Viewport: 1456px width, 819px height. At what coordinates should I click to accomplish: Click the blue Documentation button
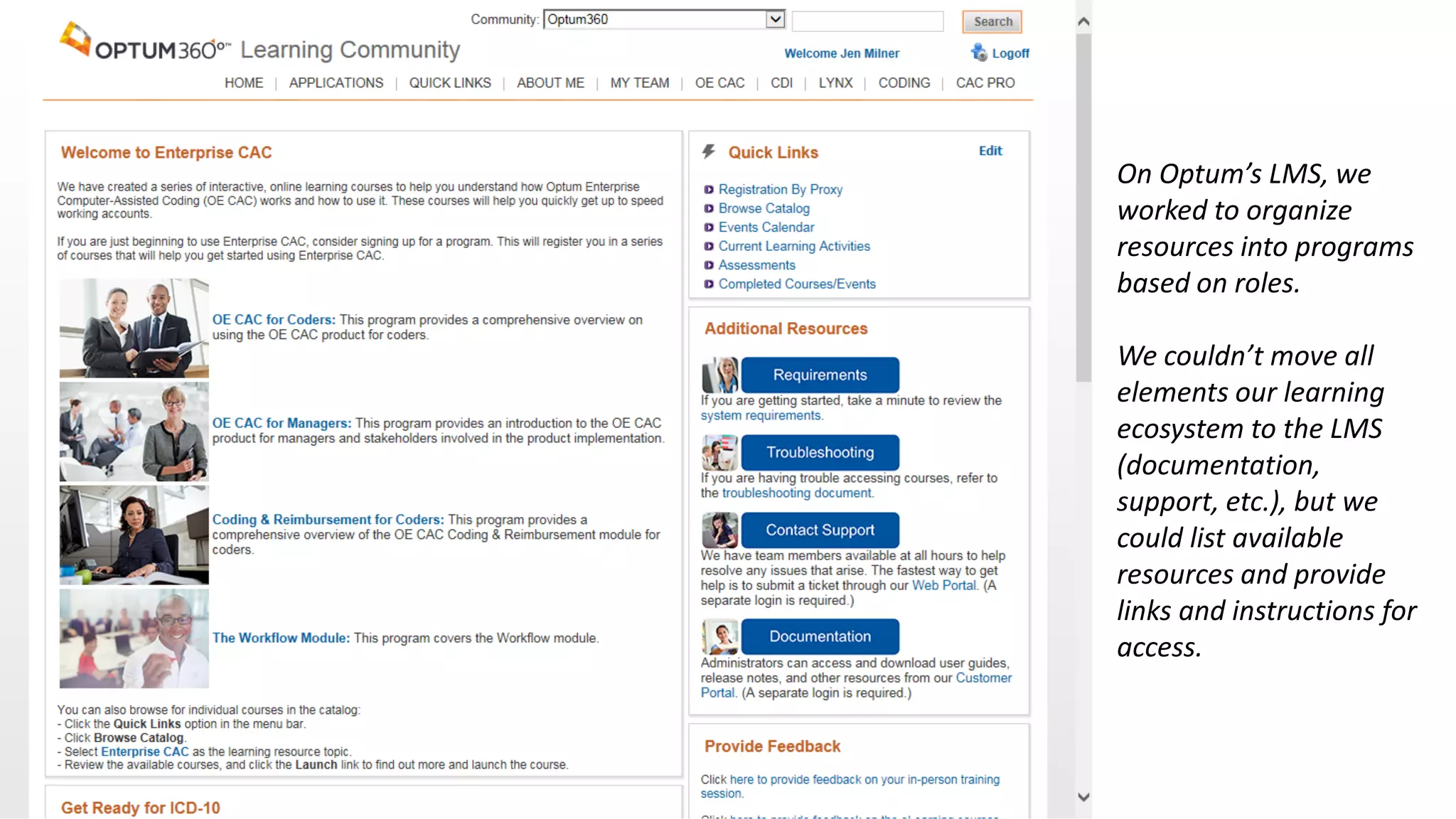(820, 636)
